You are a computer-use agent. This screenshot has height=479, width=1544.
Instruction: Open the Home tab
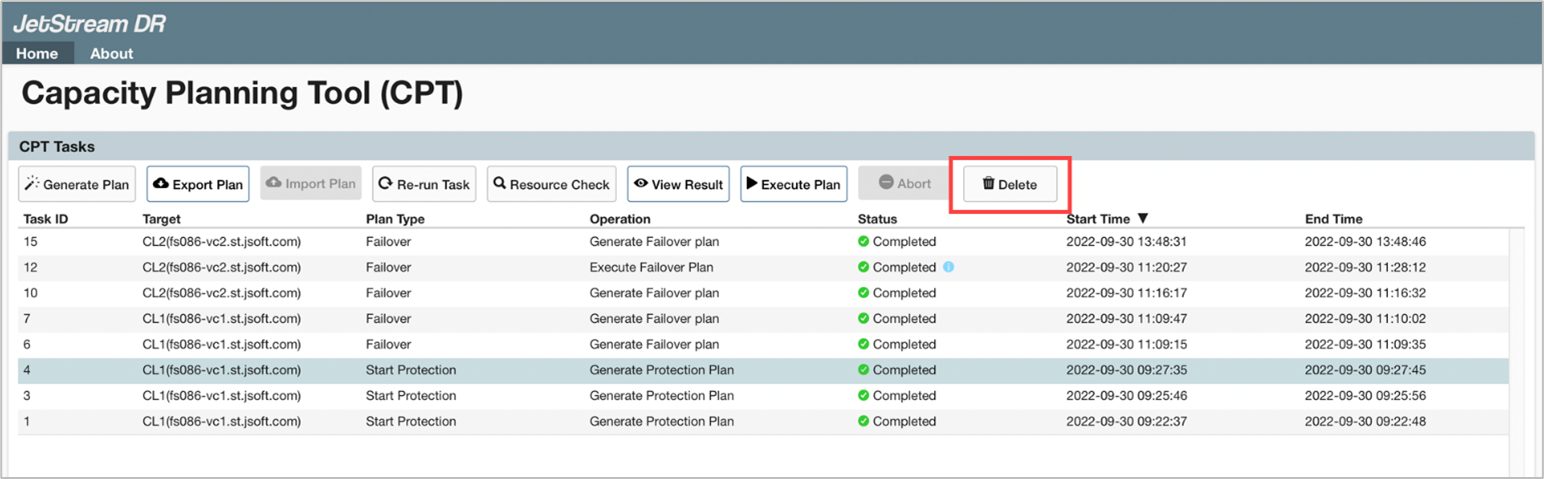[37, 53]
